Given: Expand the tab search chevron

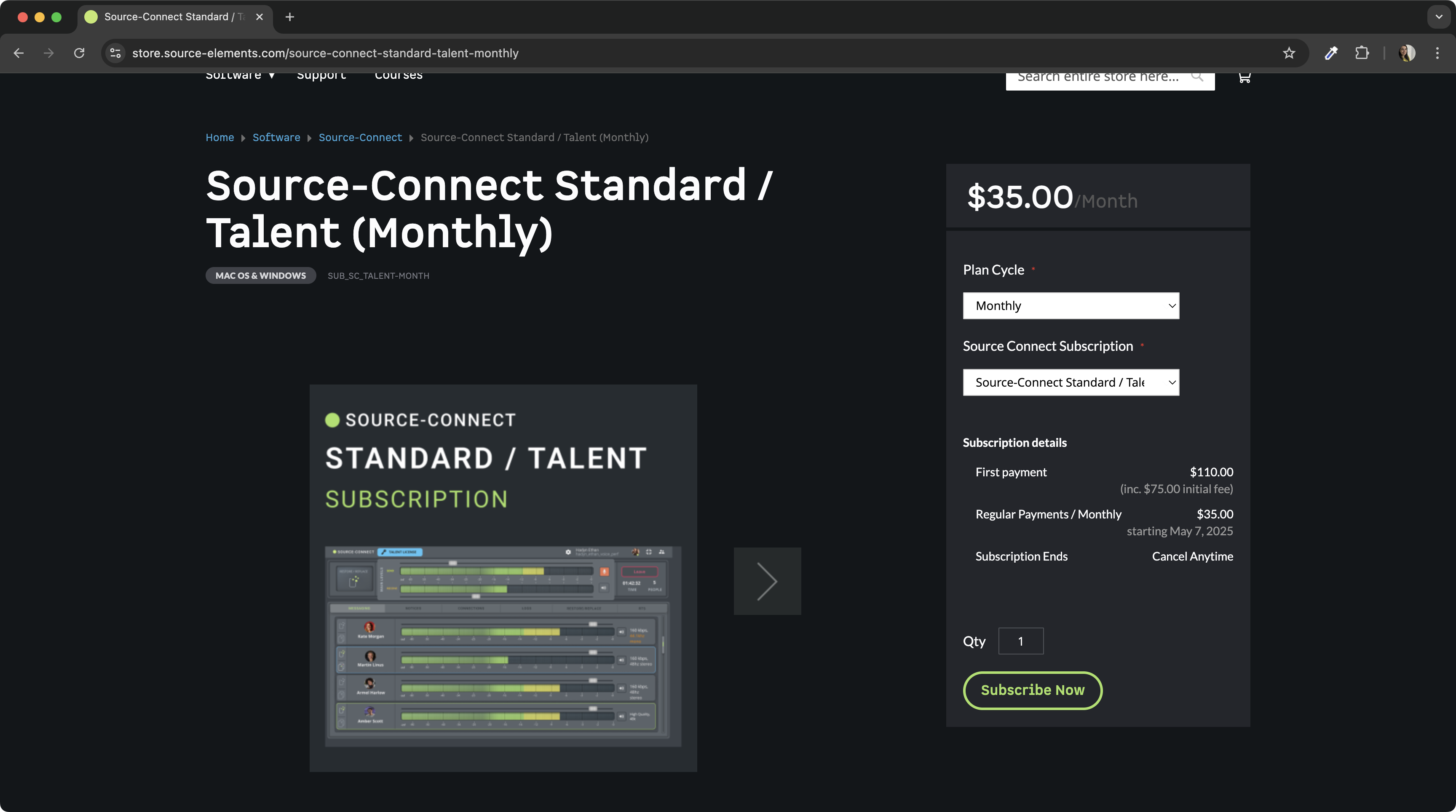Looking at the screenshot, I should [x=1438, y=17].
